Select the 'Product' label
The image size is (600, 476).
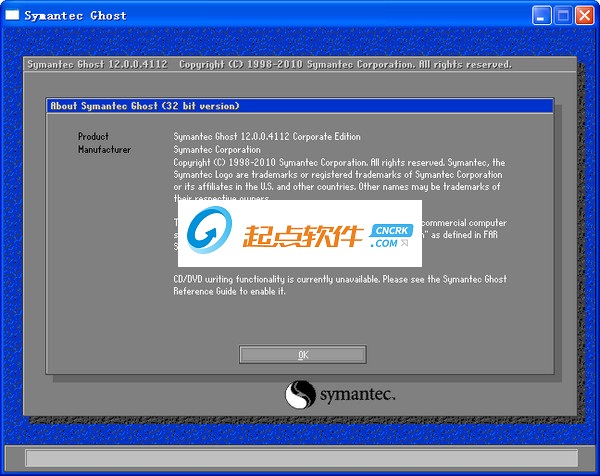93,136
